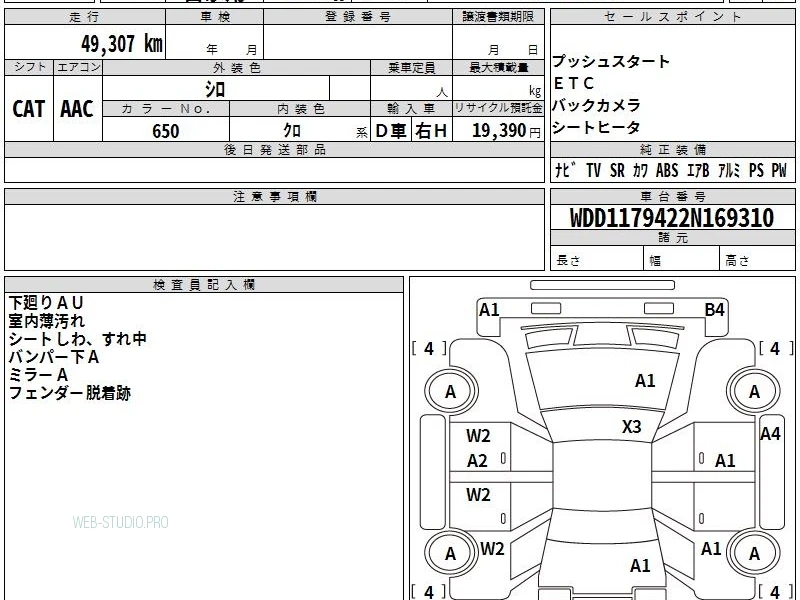
Task: Click the 譲渡書類期限 header cell
Action: (x=498, y=17)
